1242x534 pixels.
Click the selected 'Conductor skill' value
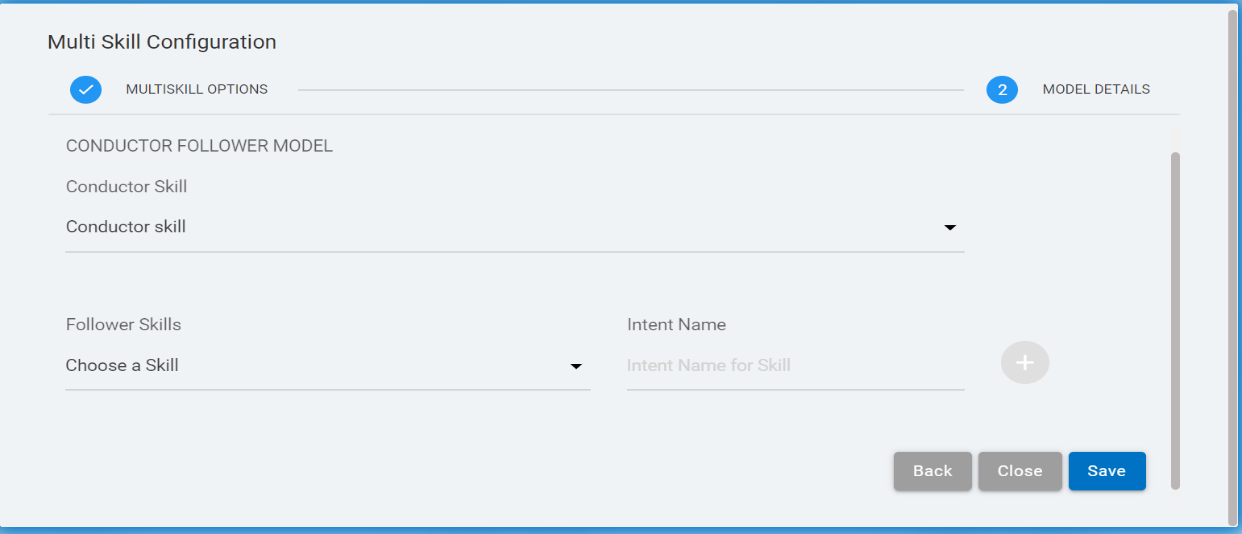126,227
